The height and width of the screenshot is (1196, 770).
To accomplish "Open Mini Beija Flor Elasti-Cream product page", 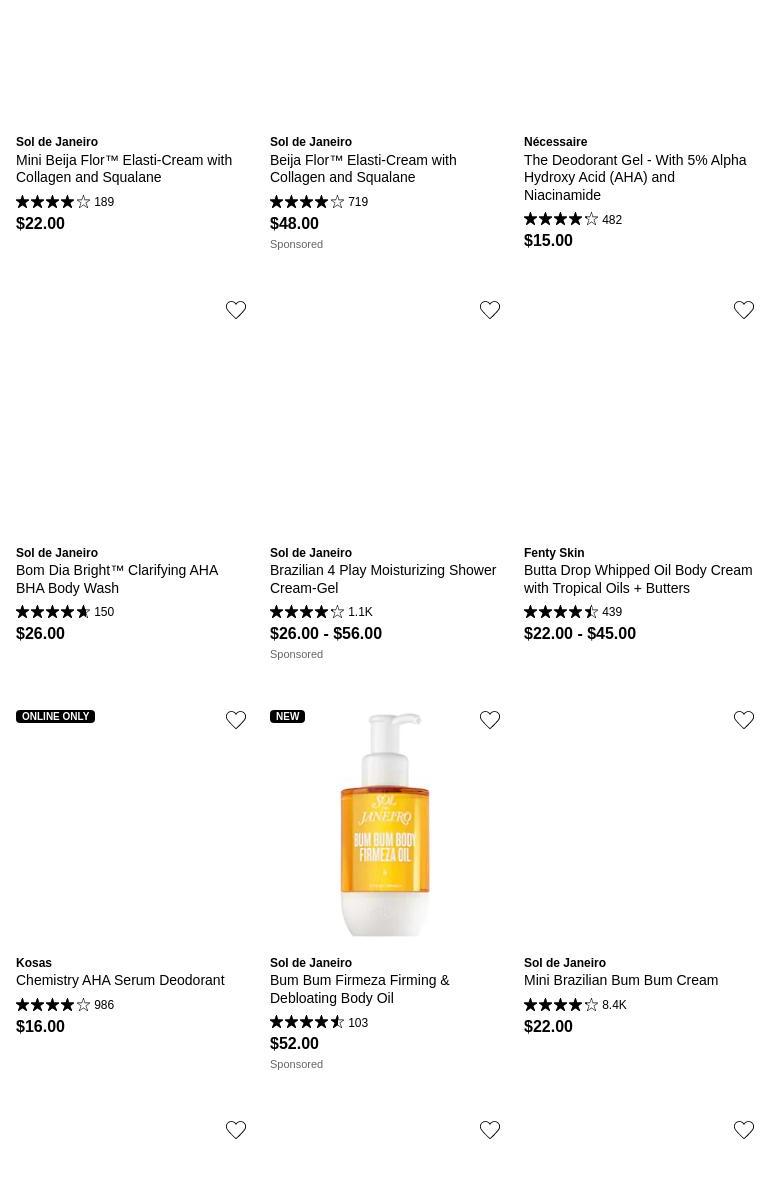I will 124,168.
